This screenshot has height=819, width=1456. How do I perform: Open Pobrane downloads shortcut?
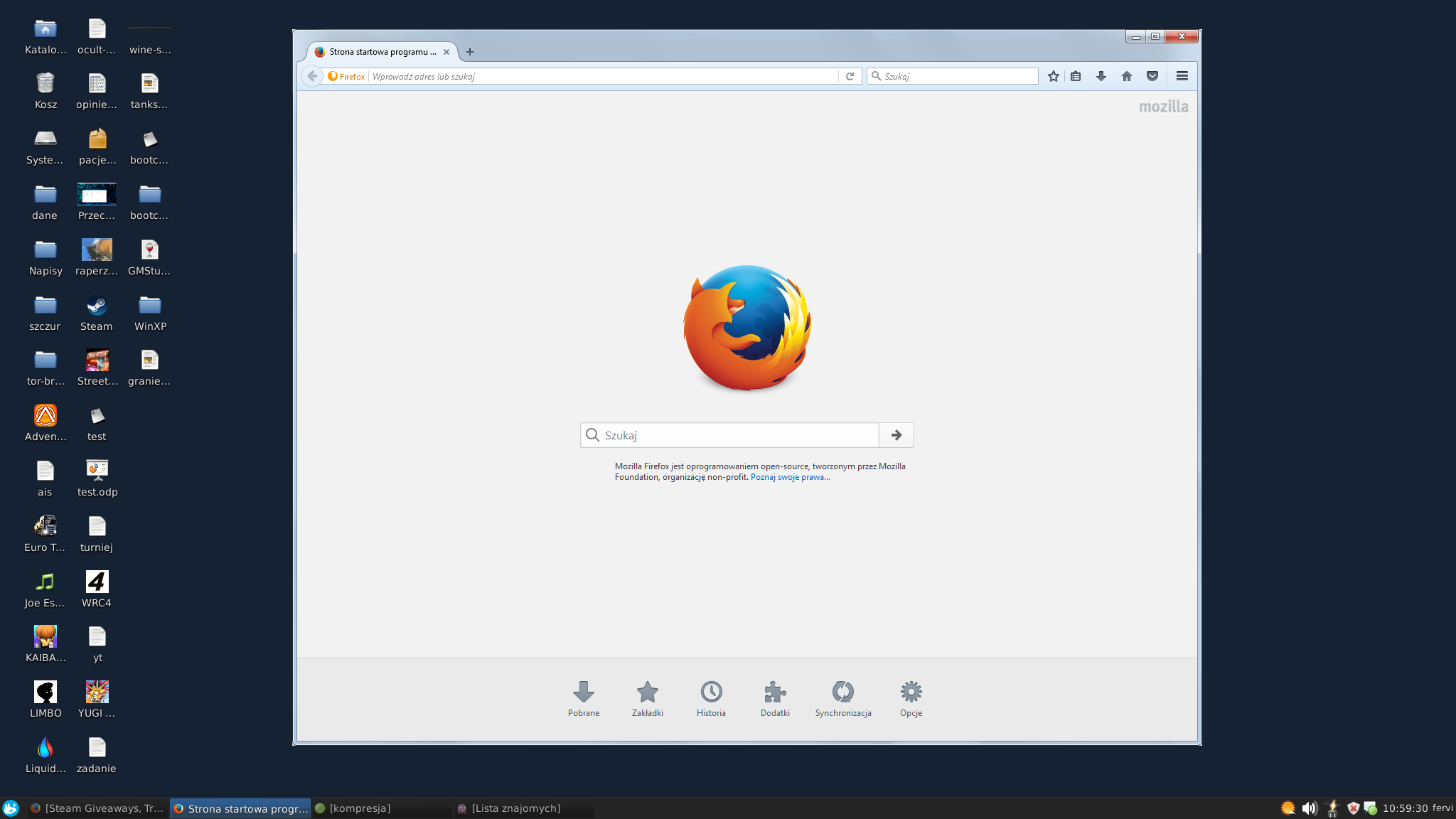click(x=584, y=698)
